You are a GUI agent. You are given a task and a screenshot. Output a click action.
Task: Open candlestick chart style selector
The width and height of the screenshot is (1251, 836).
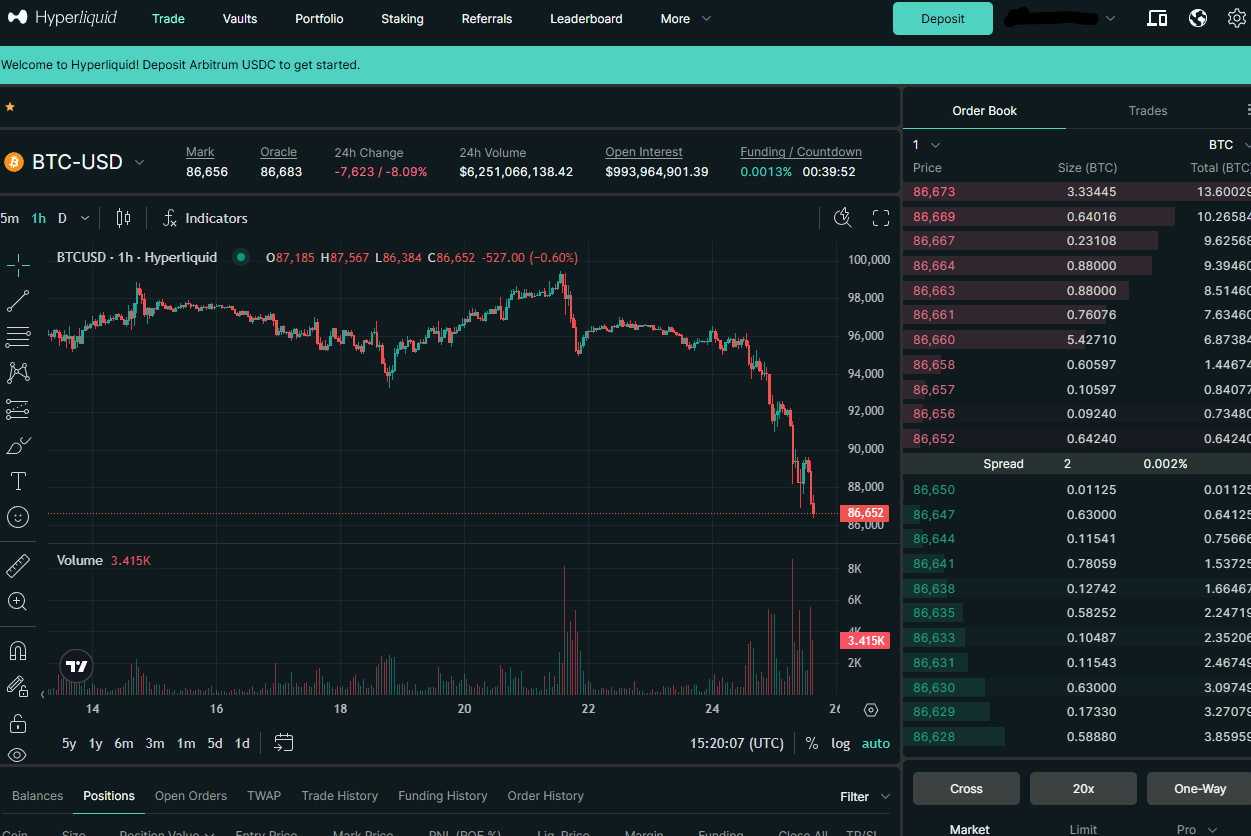123,218
